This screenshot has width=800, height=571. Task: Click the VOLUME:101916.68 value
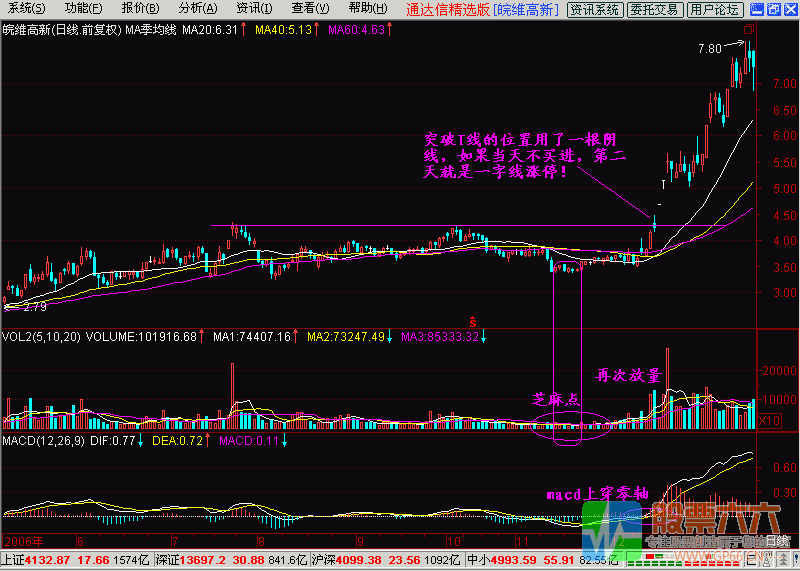click(x=141, y=337)
